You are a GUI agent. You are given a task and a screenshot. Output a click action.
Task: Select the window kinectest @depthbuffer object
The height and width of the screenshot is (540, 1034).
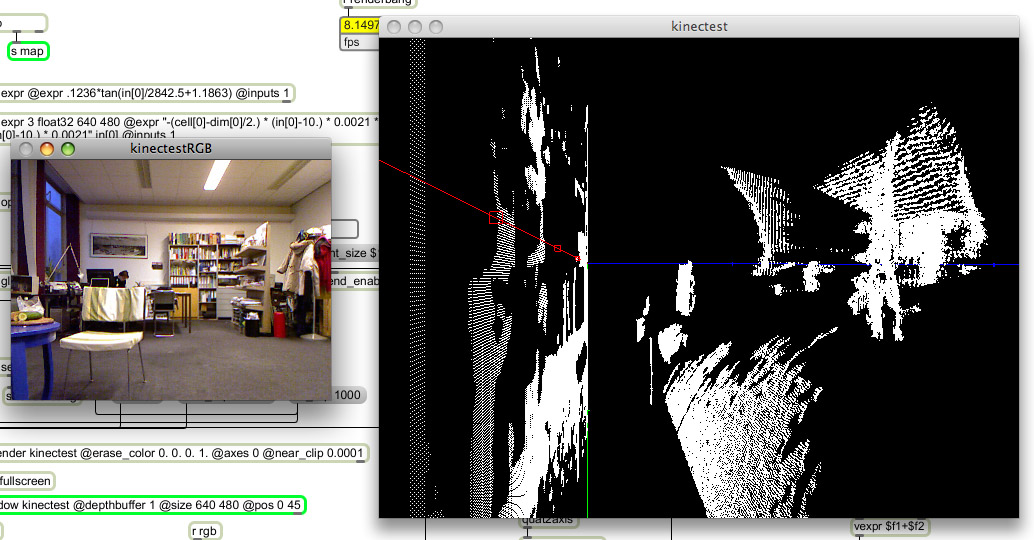click(152, 505)
